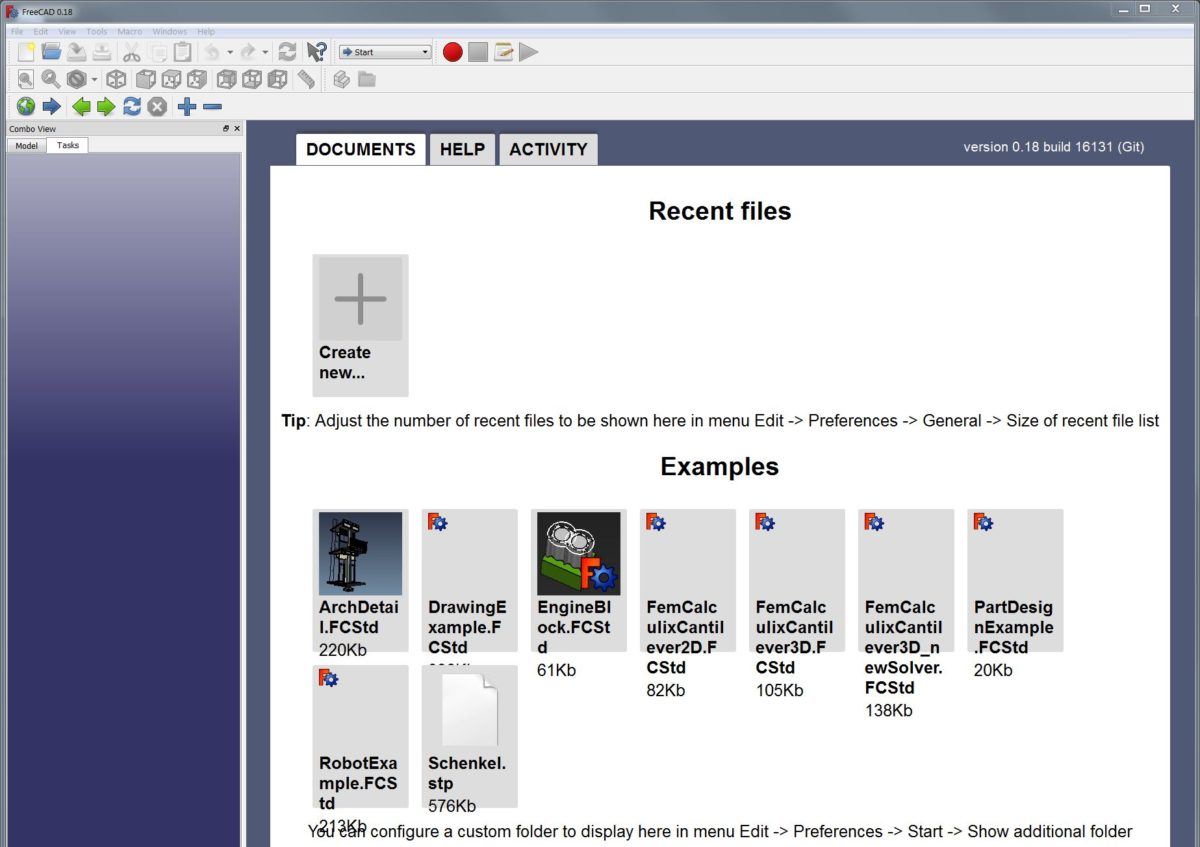Switch to the HELP tab on start page
Image resolution: width=1200 pixels, height=847 pixels.
[x=462, y=149]
